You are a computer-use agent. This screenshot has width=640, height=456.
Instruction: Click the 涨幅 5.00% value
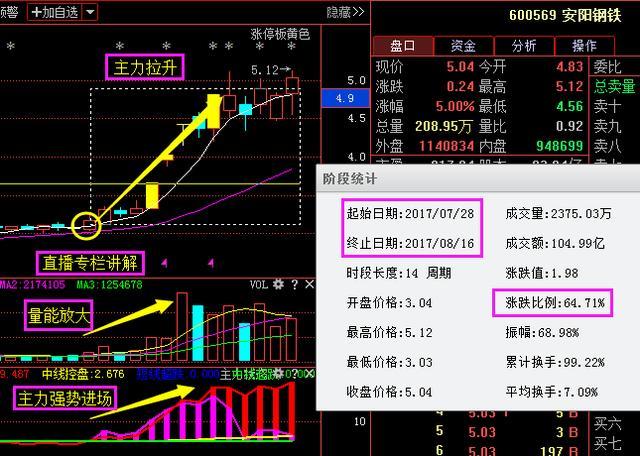[455, 107]
